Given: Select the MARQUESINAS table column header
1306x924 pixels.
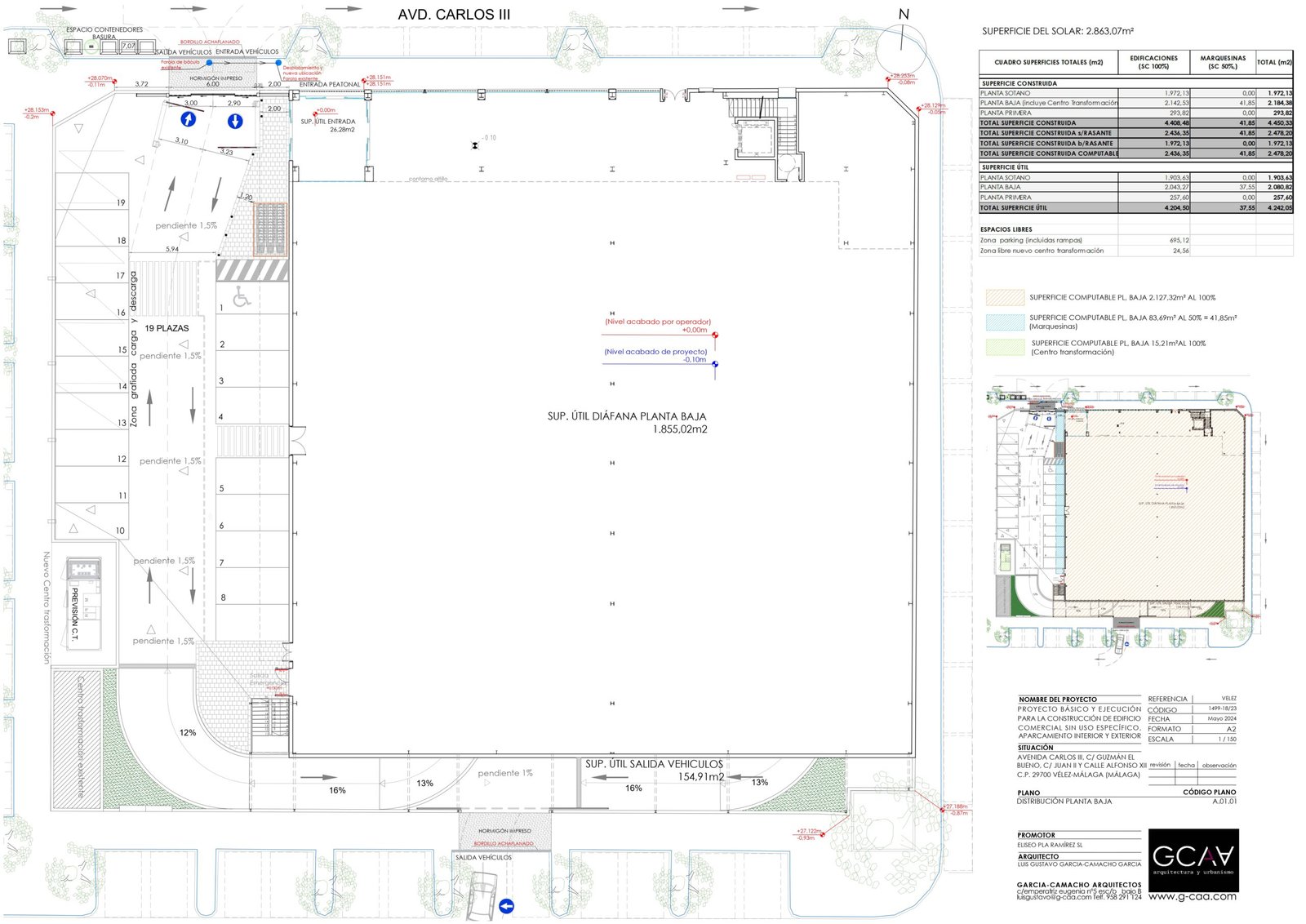Looking at the screenshot, I should point(1223,62).
